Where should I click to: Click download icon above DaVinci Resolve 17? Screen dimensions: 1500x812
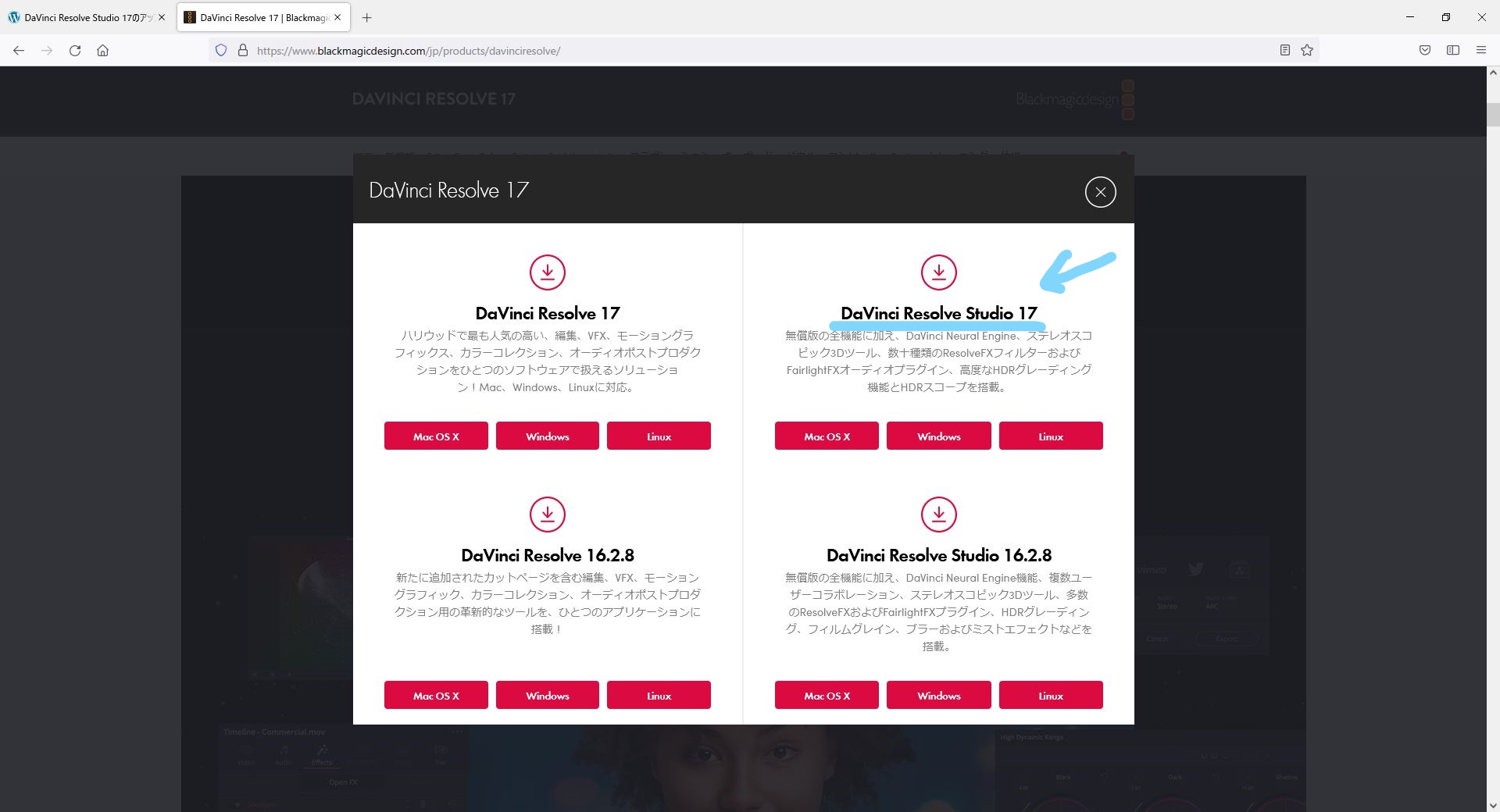[x=548, y=272]
